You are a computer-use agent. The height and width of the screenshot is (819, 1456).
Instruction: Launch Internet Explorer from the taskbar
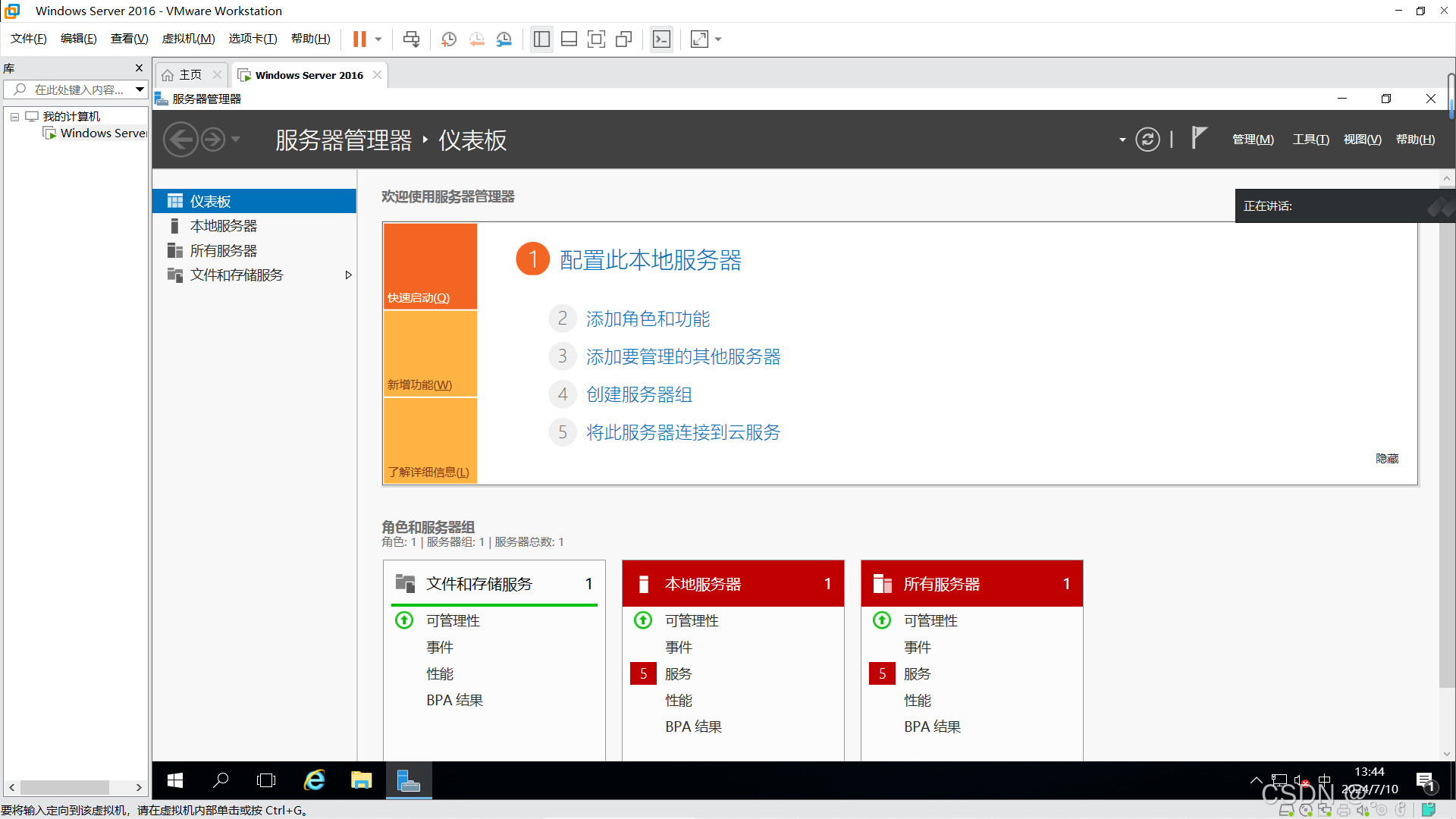click(314, 780)
